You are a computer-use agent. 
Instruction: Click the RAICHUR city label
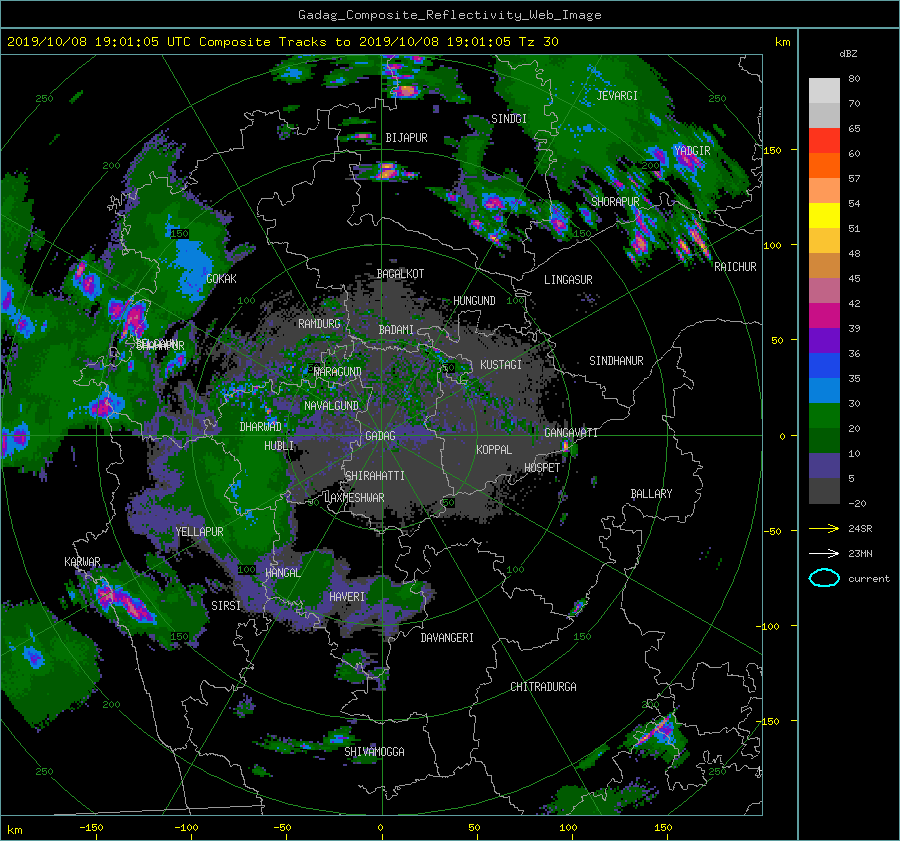(735, 267)
